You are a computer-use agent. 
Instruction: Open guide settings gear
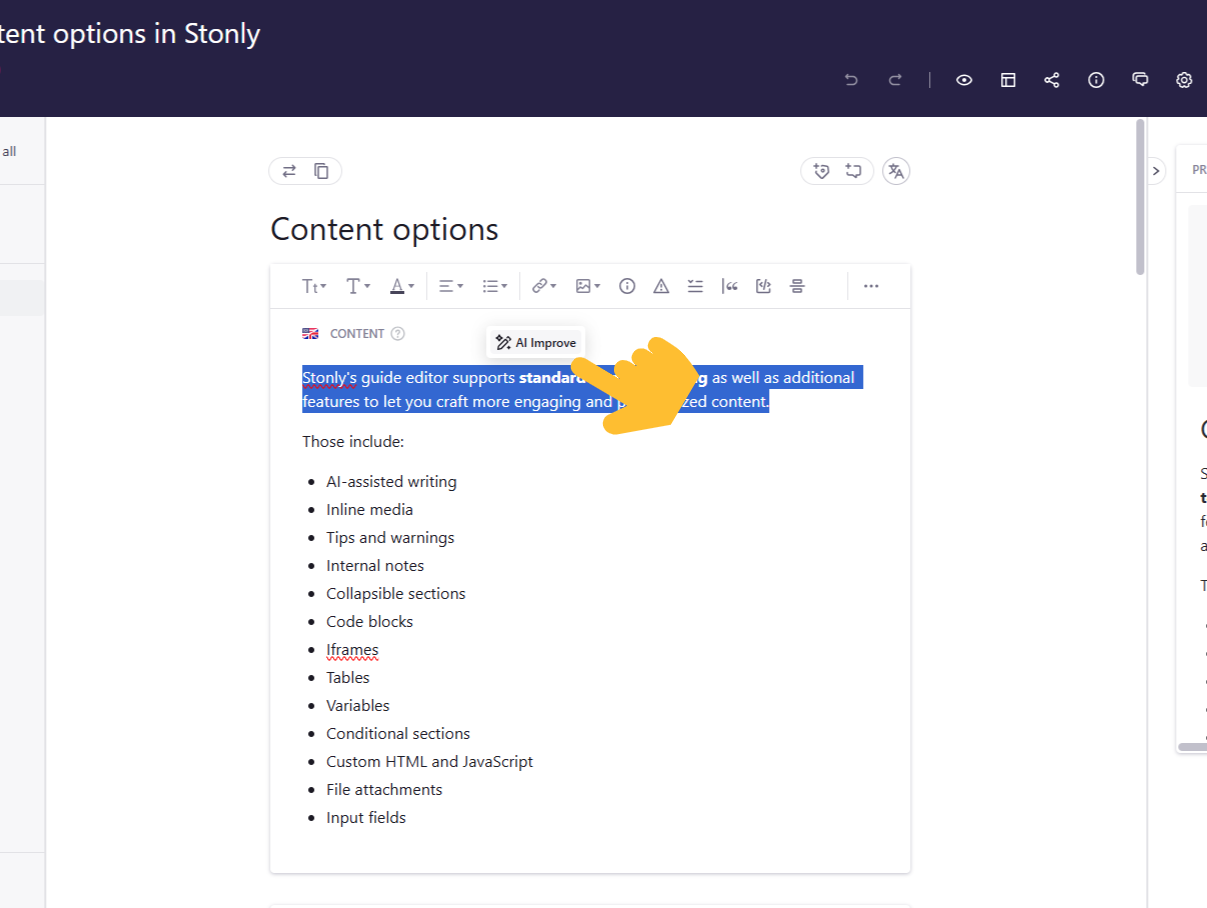pos(1184,80)
